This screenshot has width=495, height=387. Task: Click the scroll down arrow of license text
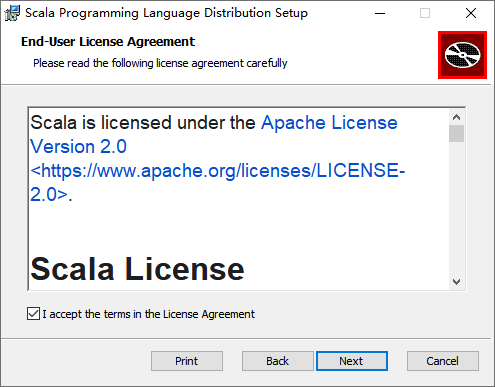point(456,282)
